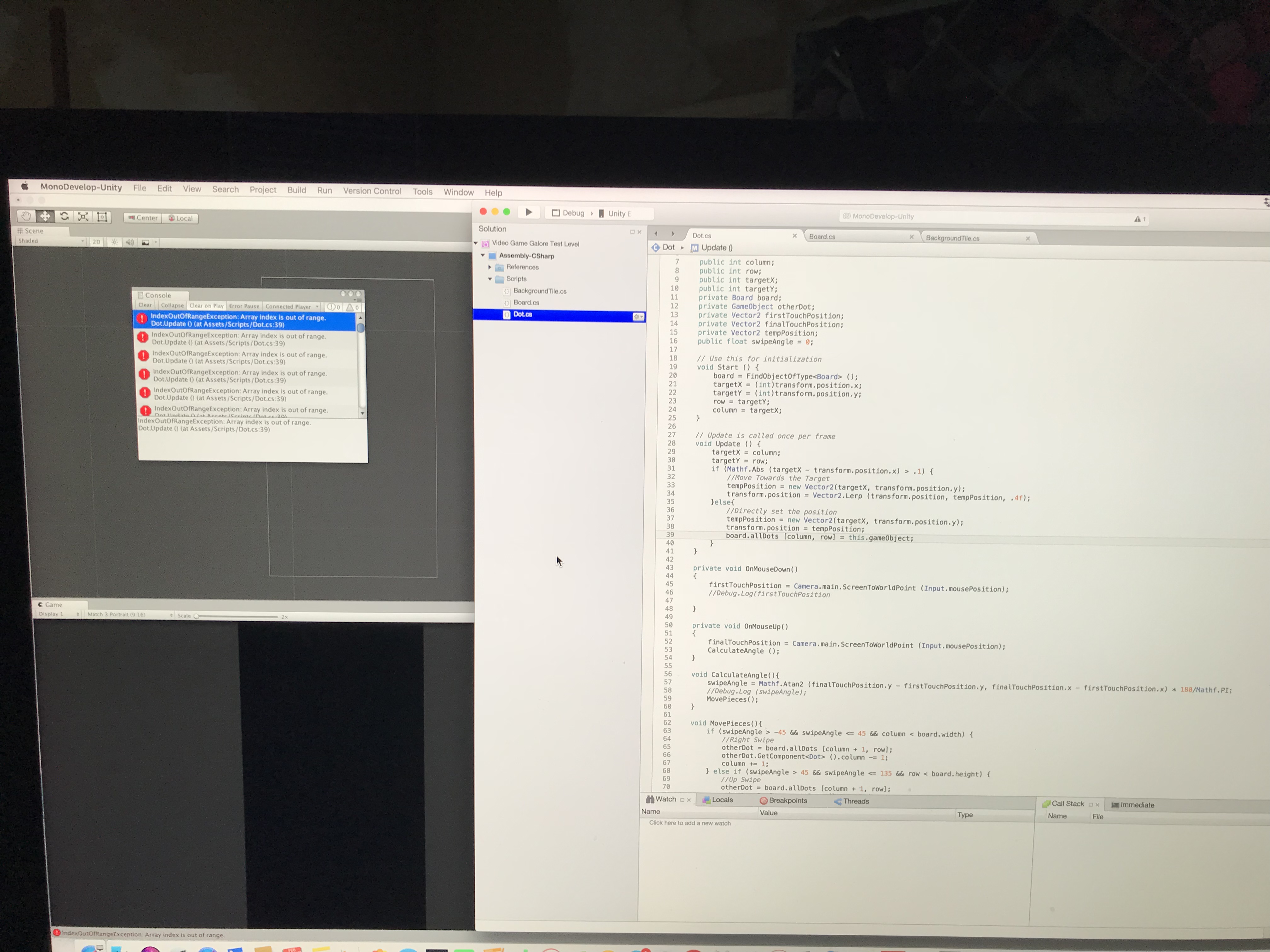Toggle scene lighting sun icon
This screenshot has height=952, width=1270.
point(114,242)
